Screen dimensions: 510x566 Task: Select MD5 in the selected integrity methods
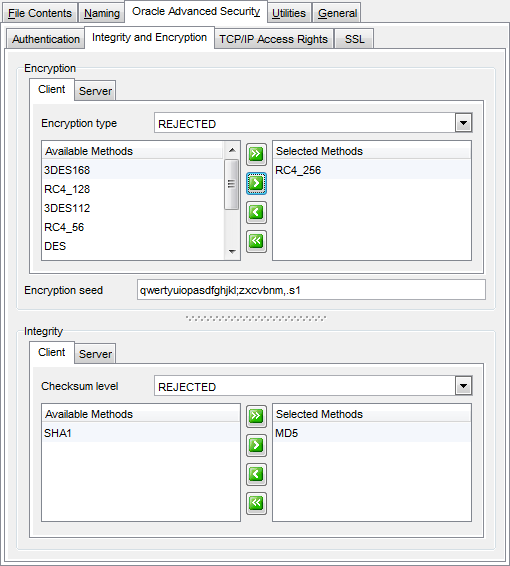point(372,433)
